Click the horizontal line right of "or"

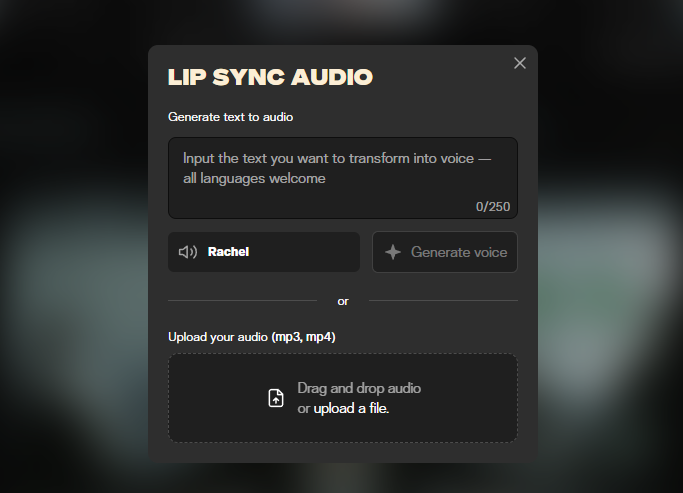[x=443, y=300]
